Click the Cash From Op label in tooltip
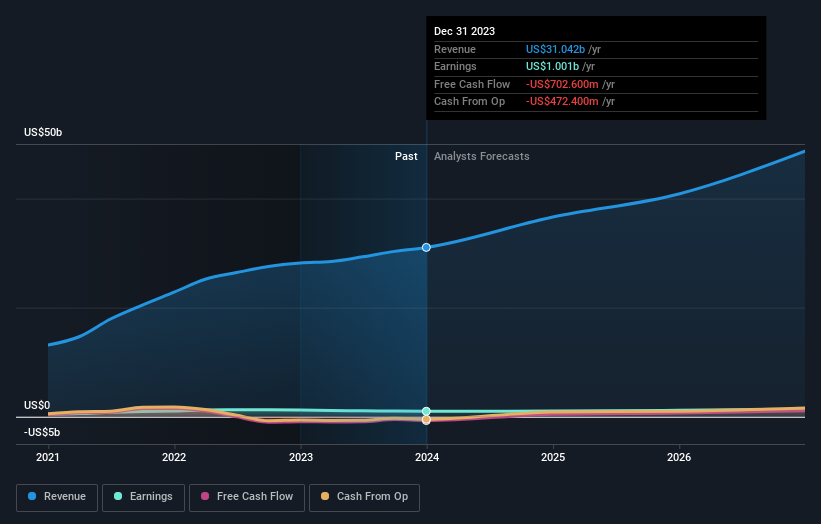This screenshot has height=524, width=821. pyautogui.click(x=469, y=102)
